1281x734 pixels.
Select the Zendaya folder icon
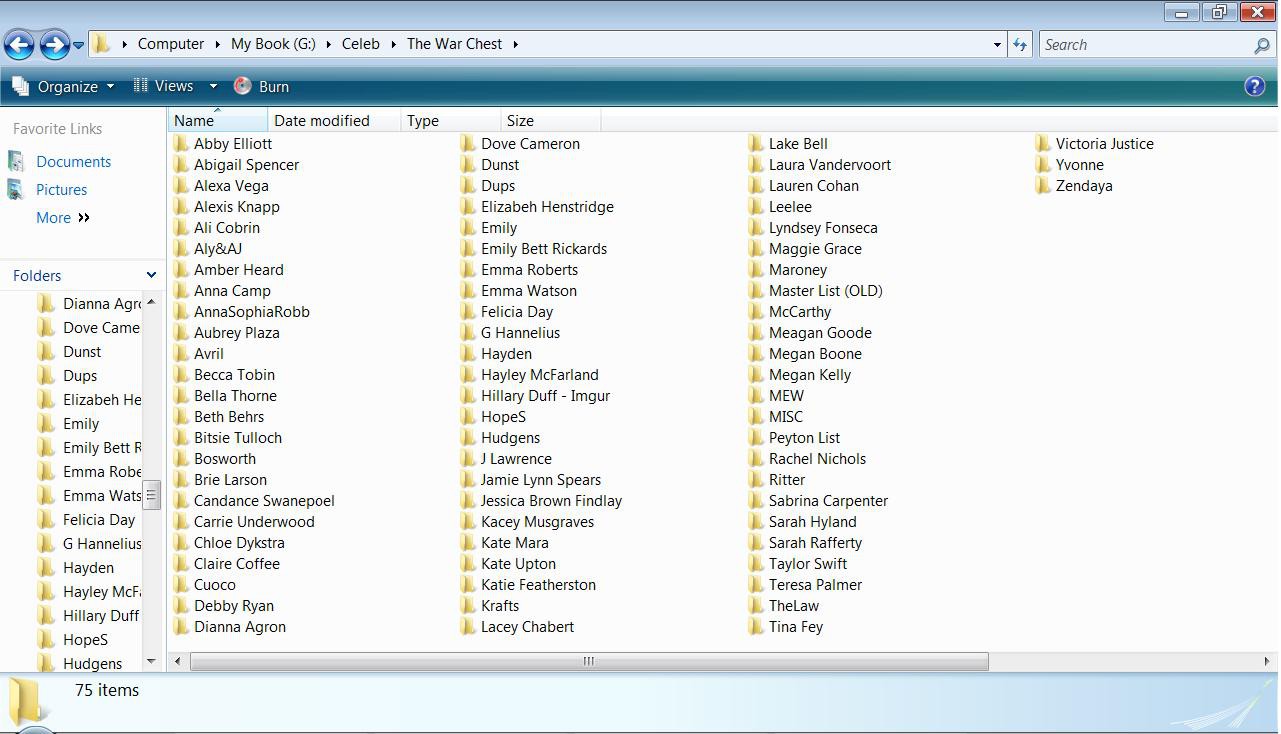tap(1043, 186)
